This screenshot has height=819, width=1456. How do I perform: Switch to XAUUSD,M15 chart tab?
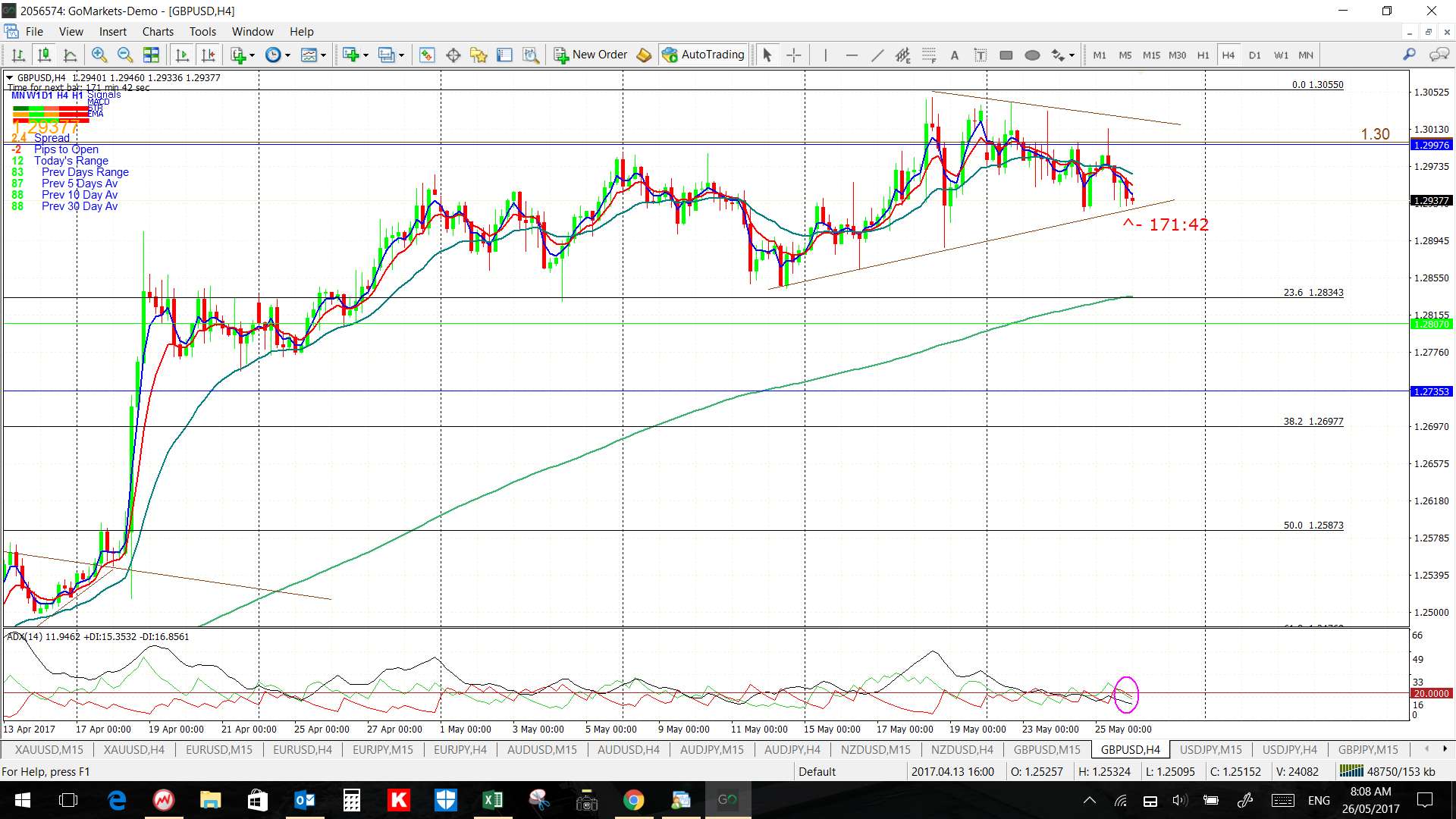coord(49,749)
